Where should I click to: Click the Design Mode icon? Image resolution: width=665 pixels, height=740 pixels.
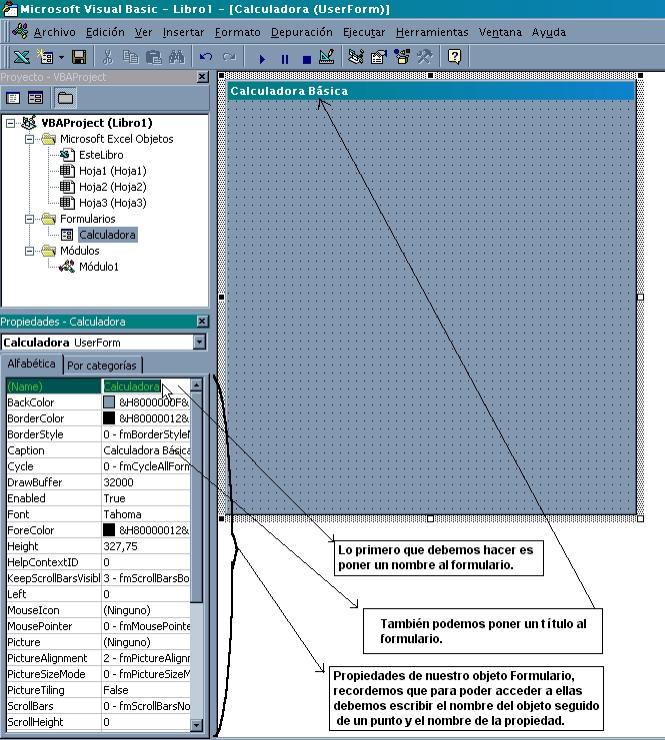pyautogui.click(x=326, y=58)
